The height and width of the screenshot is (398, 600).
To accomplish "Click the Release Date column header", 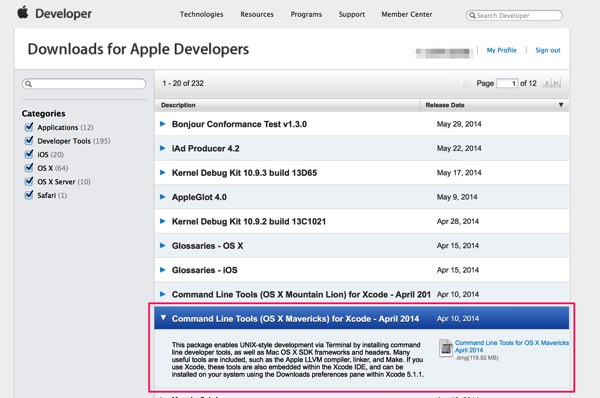I will (x=445, y=105).
